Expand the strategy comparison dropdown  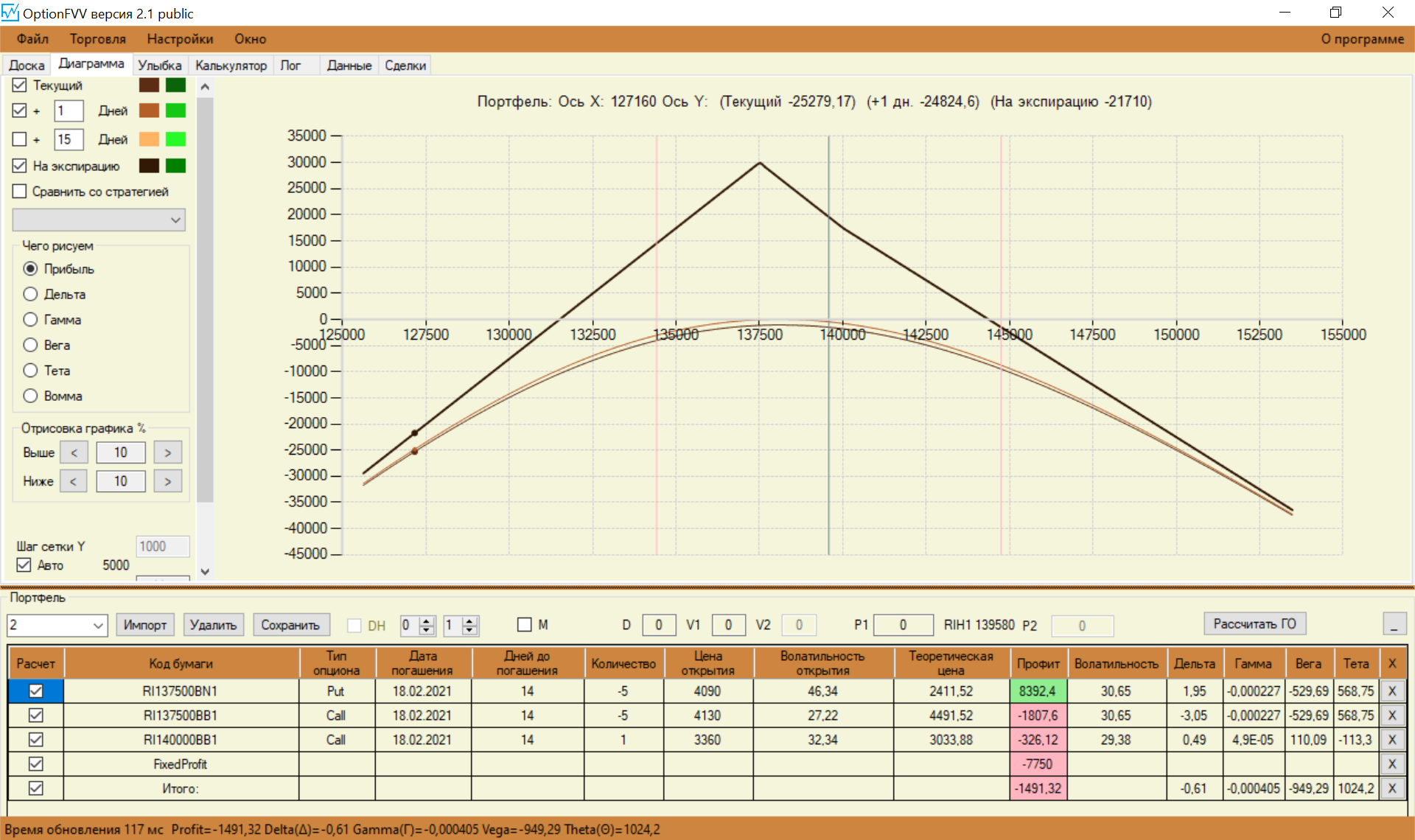click(x=175, y=220)
